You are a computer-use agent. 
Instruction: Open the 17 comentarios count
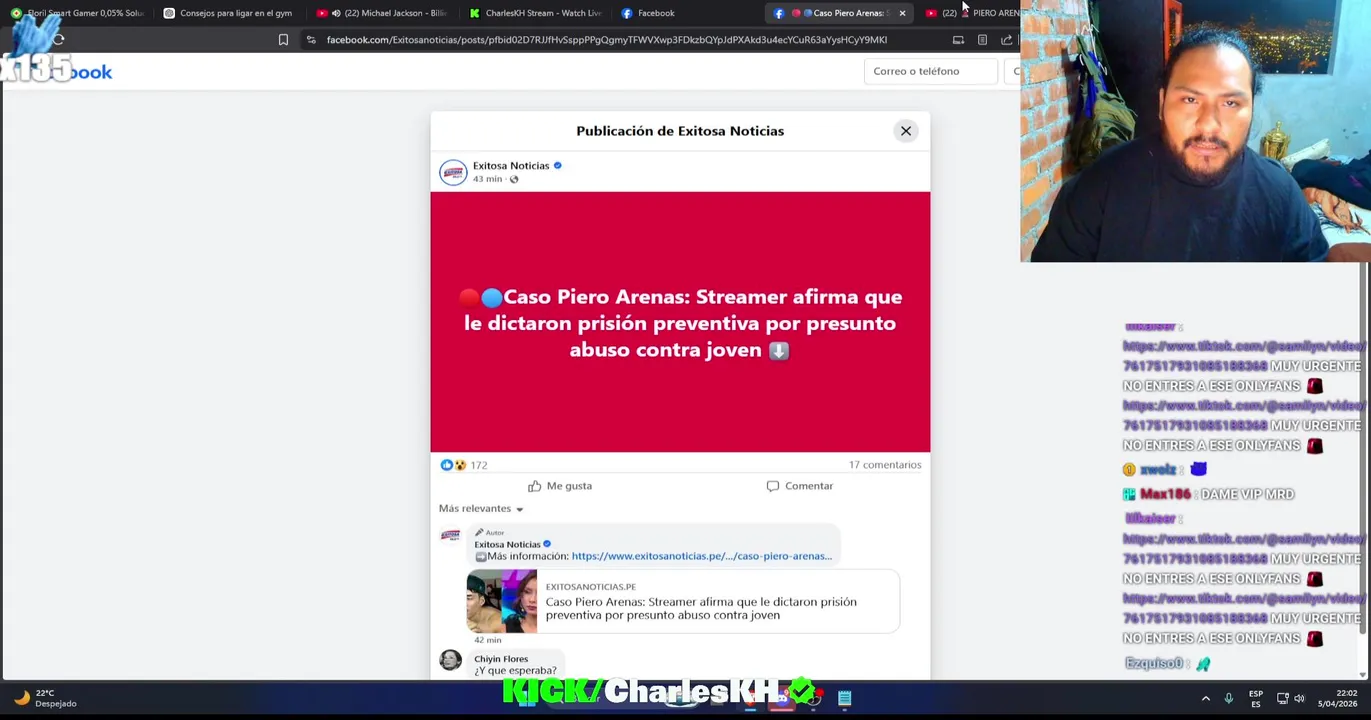click(x=885, y=465)
